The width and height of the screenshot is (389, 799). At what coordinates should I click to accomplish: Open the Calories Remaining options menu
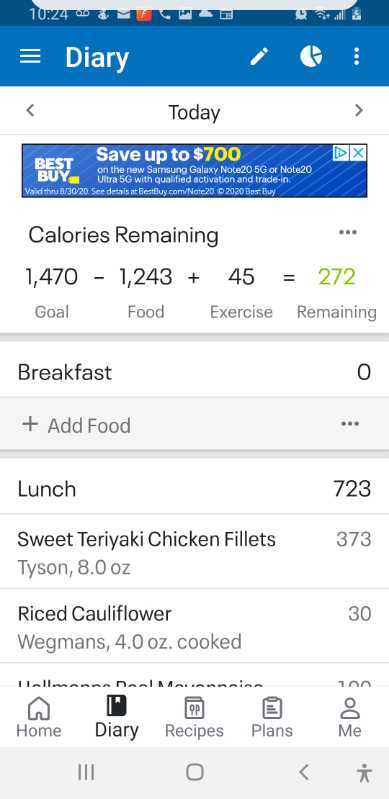click(348, 232)
